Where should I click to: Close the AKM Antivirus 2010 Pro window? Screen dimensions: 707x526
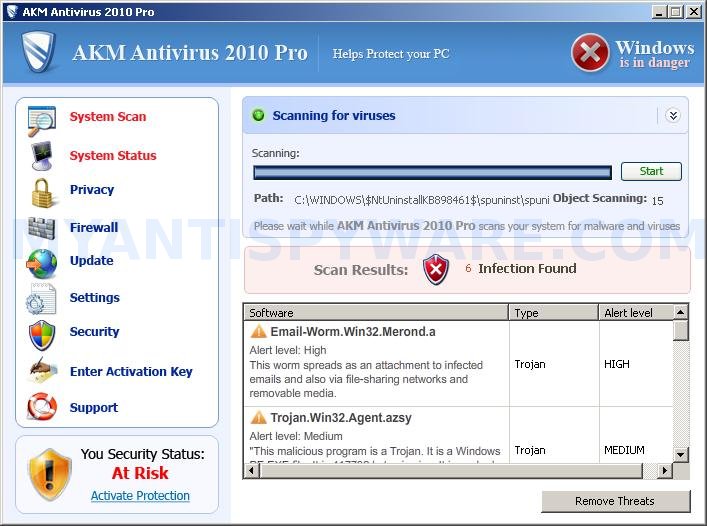tap(693, 11)
